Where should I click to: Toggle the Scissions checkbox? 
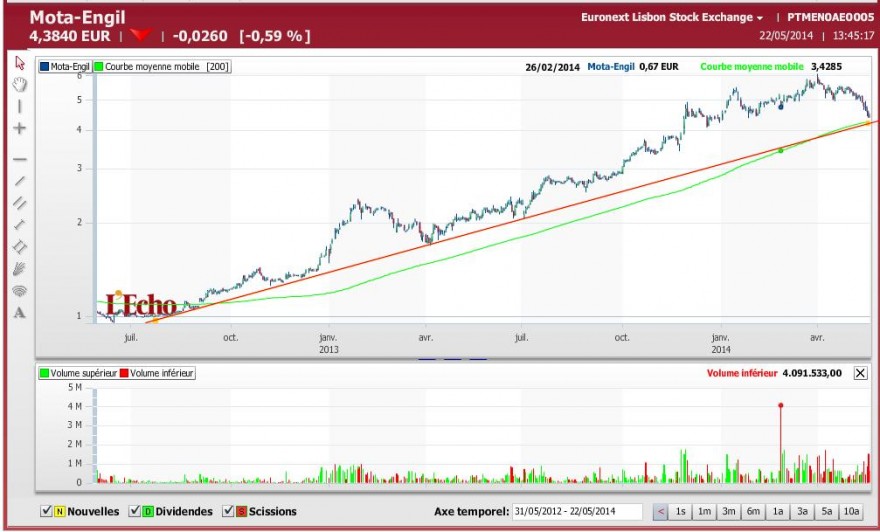click(228, 511)
